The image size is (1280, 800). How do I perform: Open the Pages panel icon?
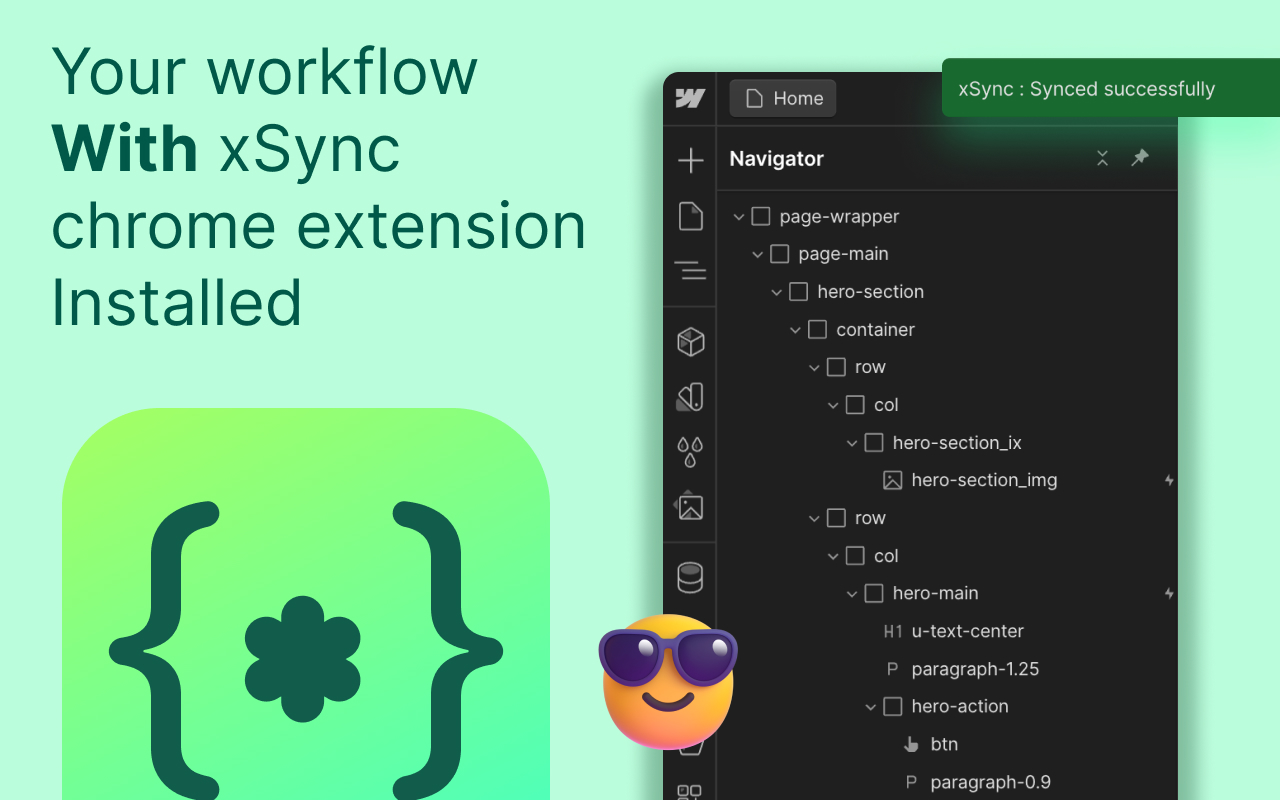point(690,216)
